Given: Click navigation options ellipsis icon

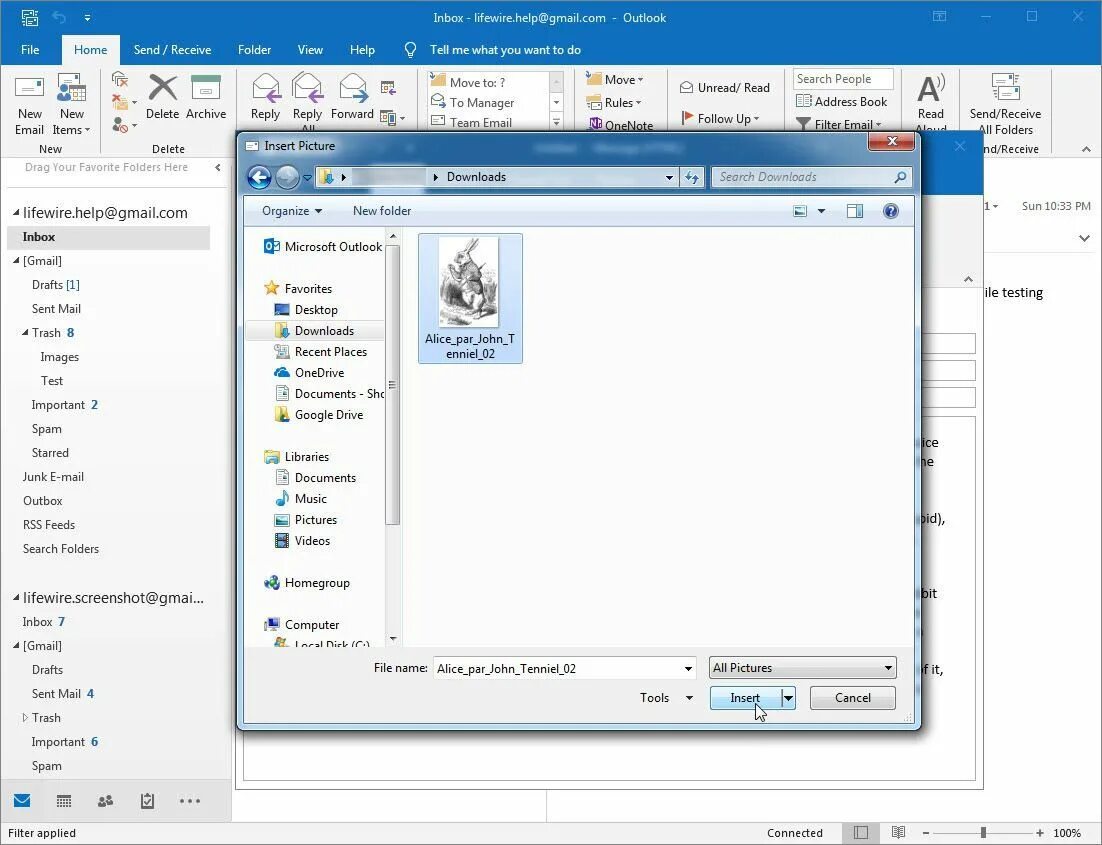Looking at the screenshot, I should [190, 801].
